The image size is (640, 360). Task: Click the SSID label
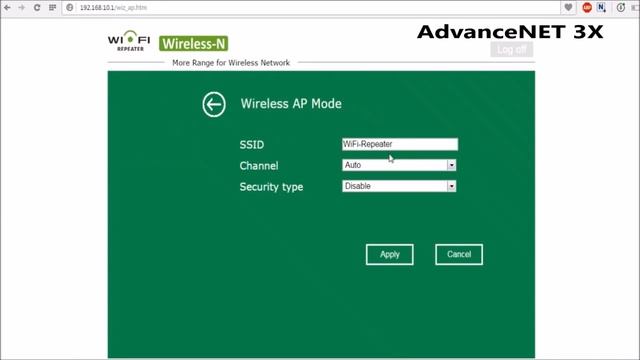[252, 144]
